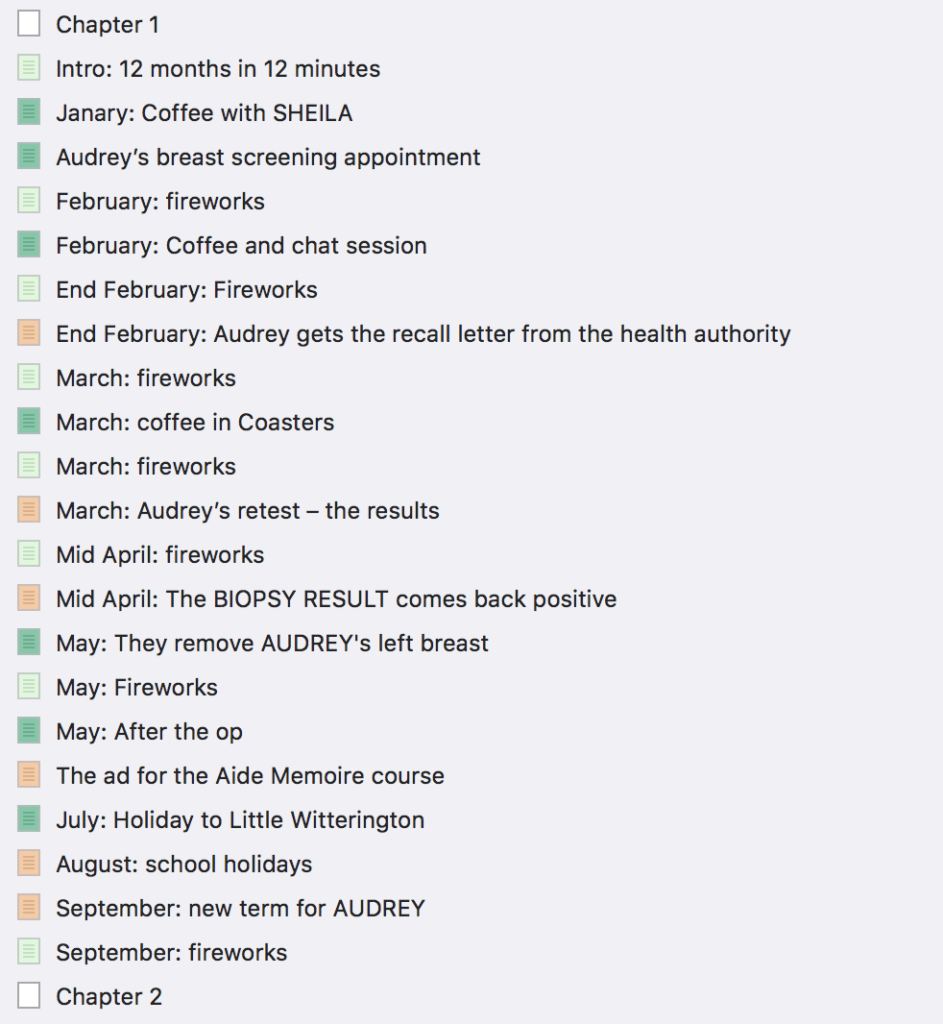943x1024 pixels.
Task: Click the icon next to May: After the op
Action: [x=29, y=731]
